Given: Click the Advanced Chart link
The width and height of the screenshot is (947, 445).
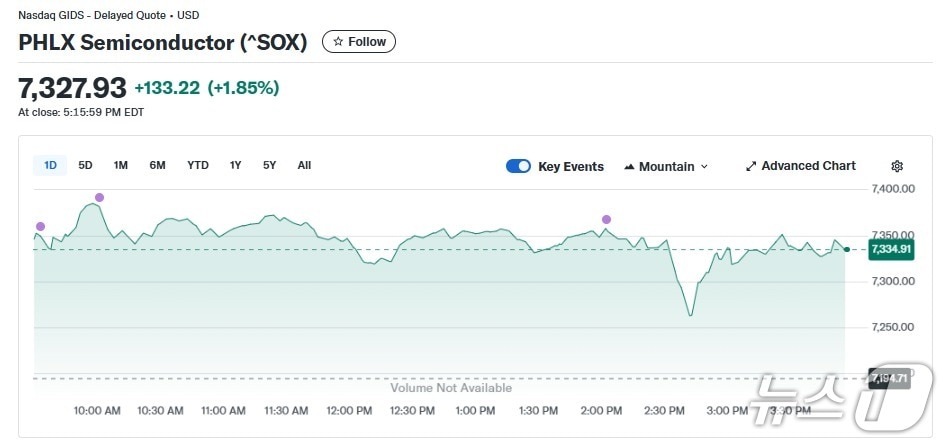Looking at the screenshot, I should point(808,166).
